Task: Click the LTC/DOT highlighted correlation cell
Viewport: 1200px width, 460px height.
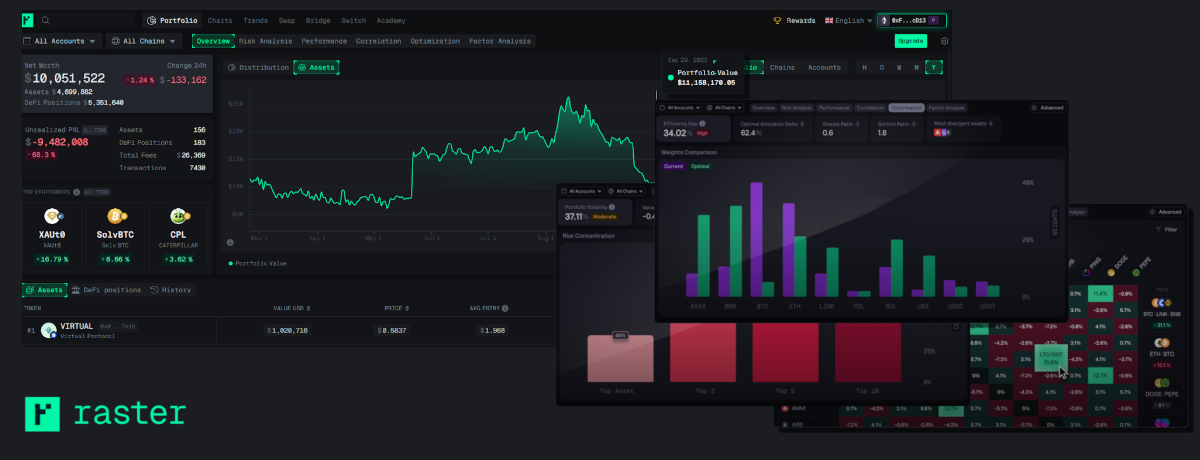Action: (1050, 359)
